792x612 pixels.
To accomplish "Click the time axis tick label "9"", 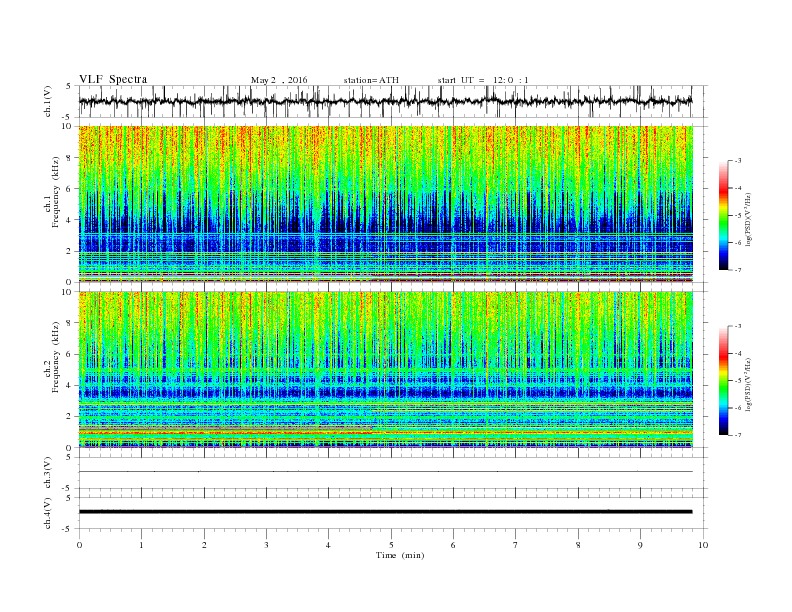I will [640, 545].
